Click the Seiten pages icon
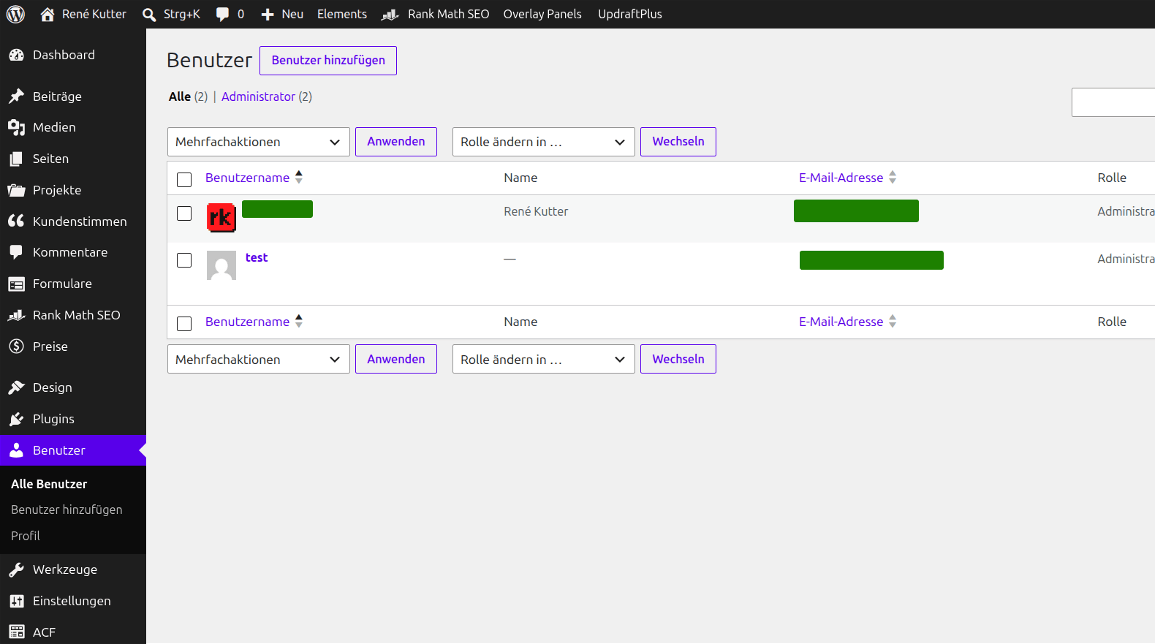 pos(16,158)
